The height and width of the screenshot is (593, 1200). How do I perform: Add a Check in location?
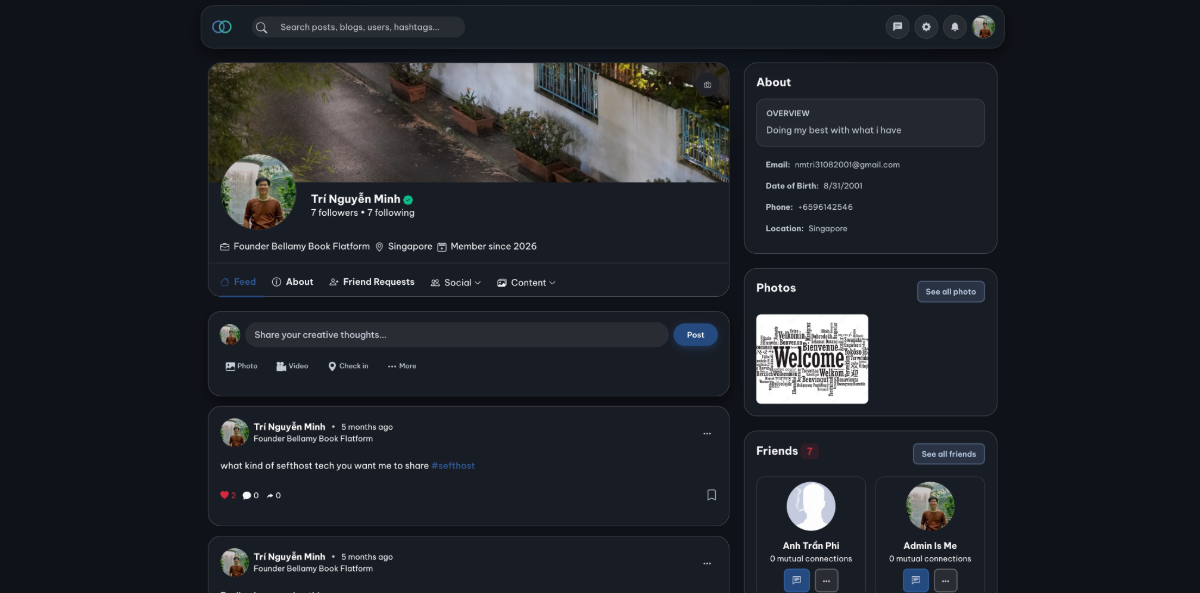(x=348, y=366)
